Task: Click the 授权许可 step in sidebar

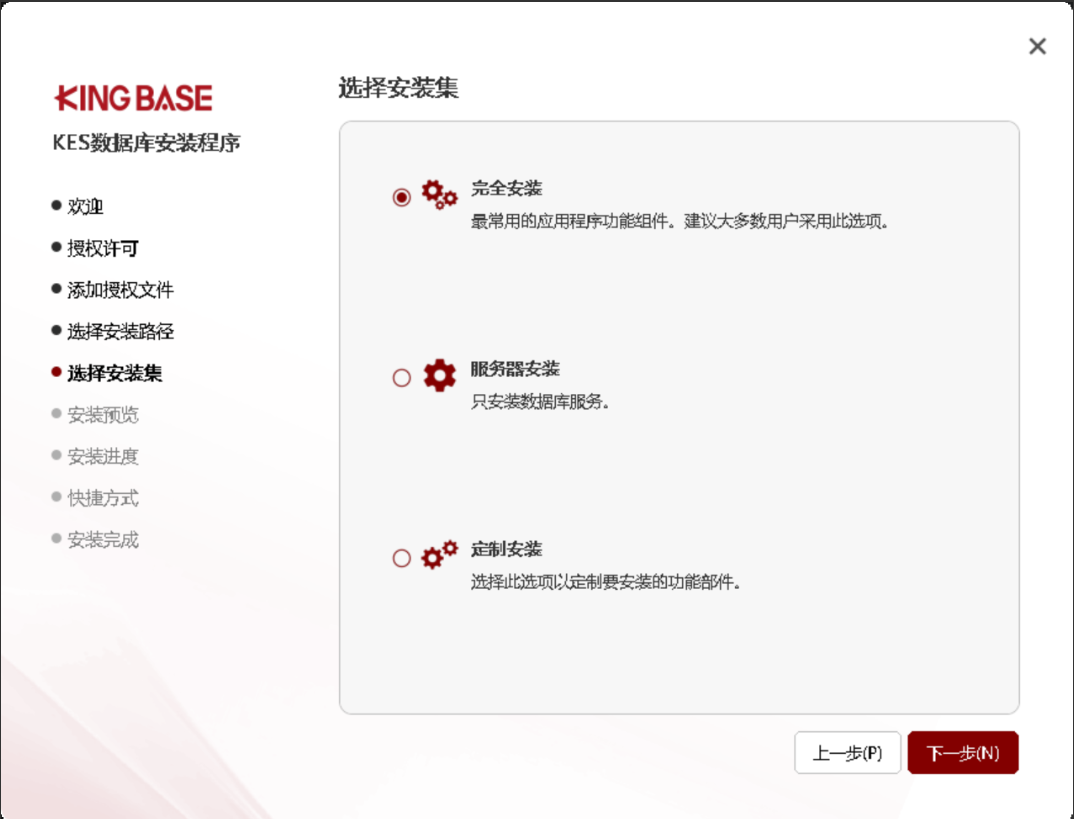Action: pyautogui.click(x=103, y=248)
